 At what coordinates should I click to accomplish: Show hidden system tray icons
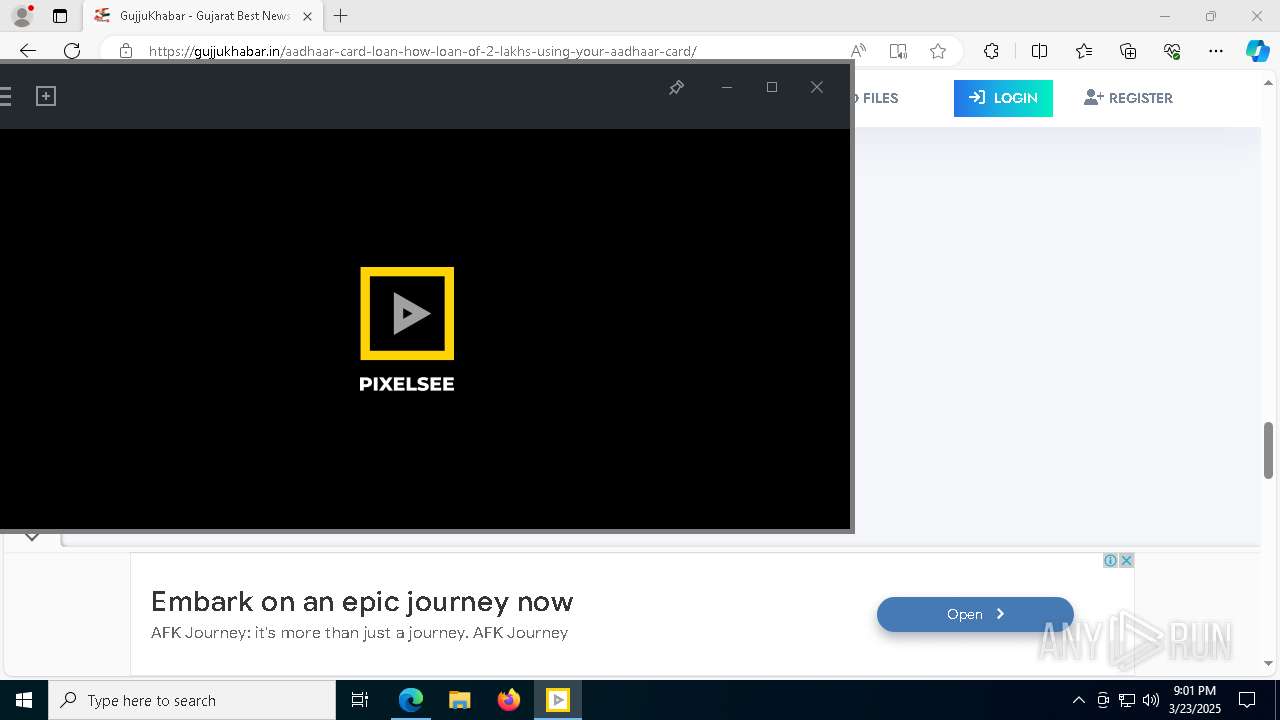pyautogui.click(x=1078, y=700)
